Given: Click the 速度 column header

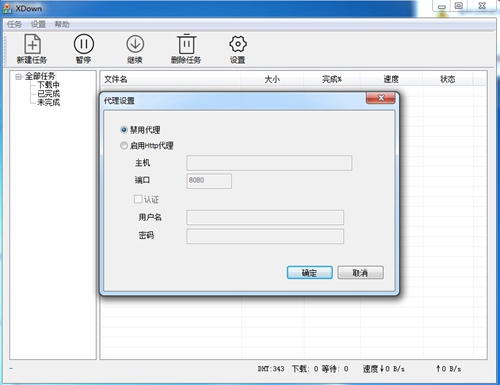Looking at the screenshot, I should [391, 79].
